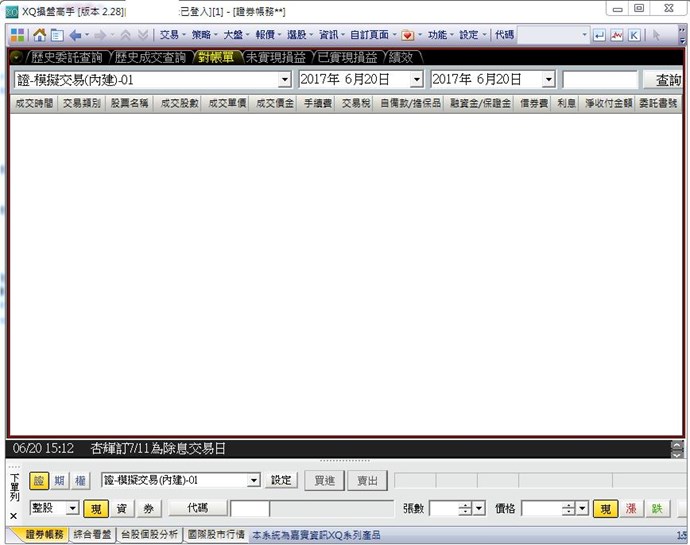Click the K-line icon in the toolbar
This screenshot has width=690, height=545.
coord(633,34)
